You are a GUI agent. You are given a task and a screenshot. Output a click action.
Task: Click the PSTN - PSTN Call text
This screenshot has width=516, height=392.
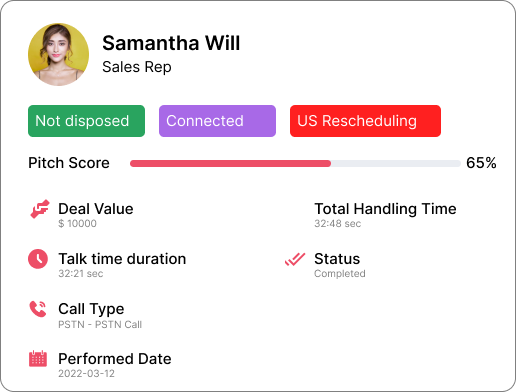[x=100, y=324]
